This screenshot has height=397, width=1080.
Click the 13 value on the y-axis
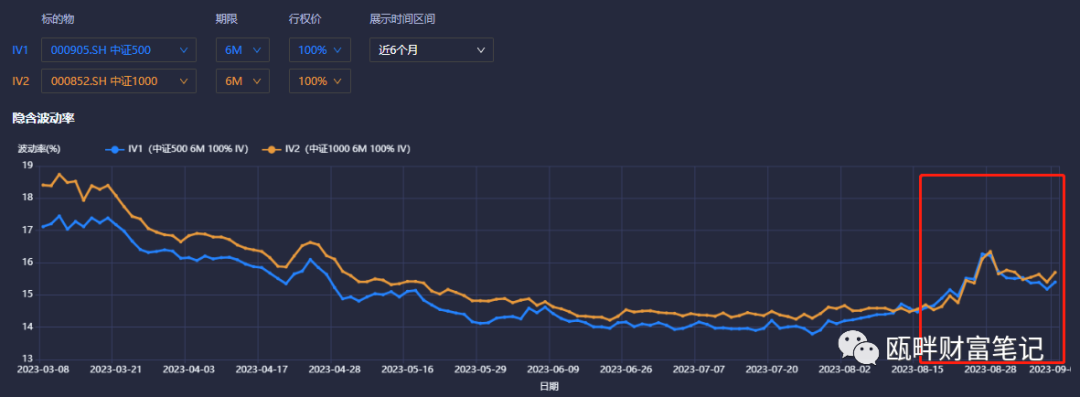(28, 359)
